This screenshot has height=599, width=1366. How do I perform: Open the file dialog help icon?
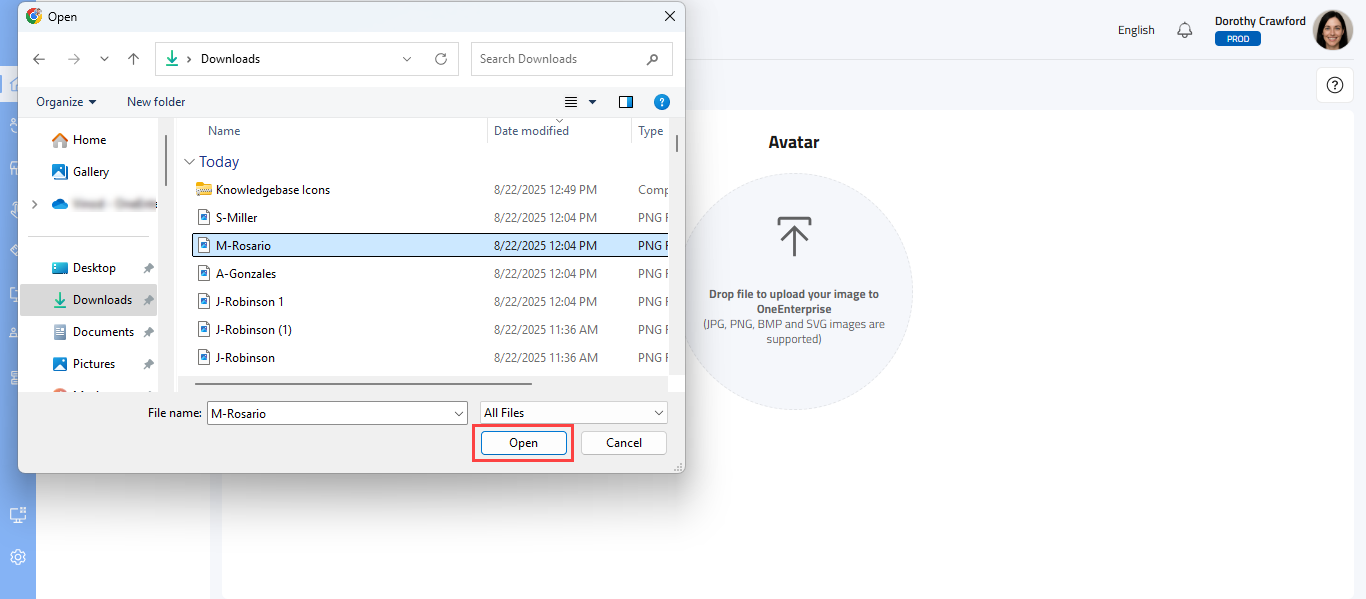(661, 102)
